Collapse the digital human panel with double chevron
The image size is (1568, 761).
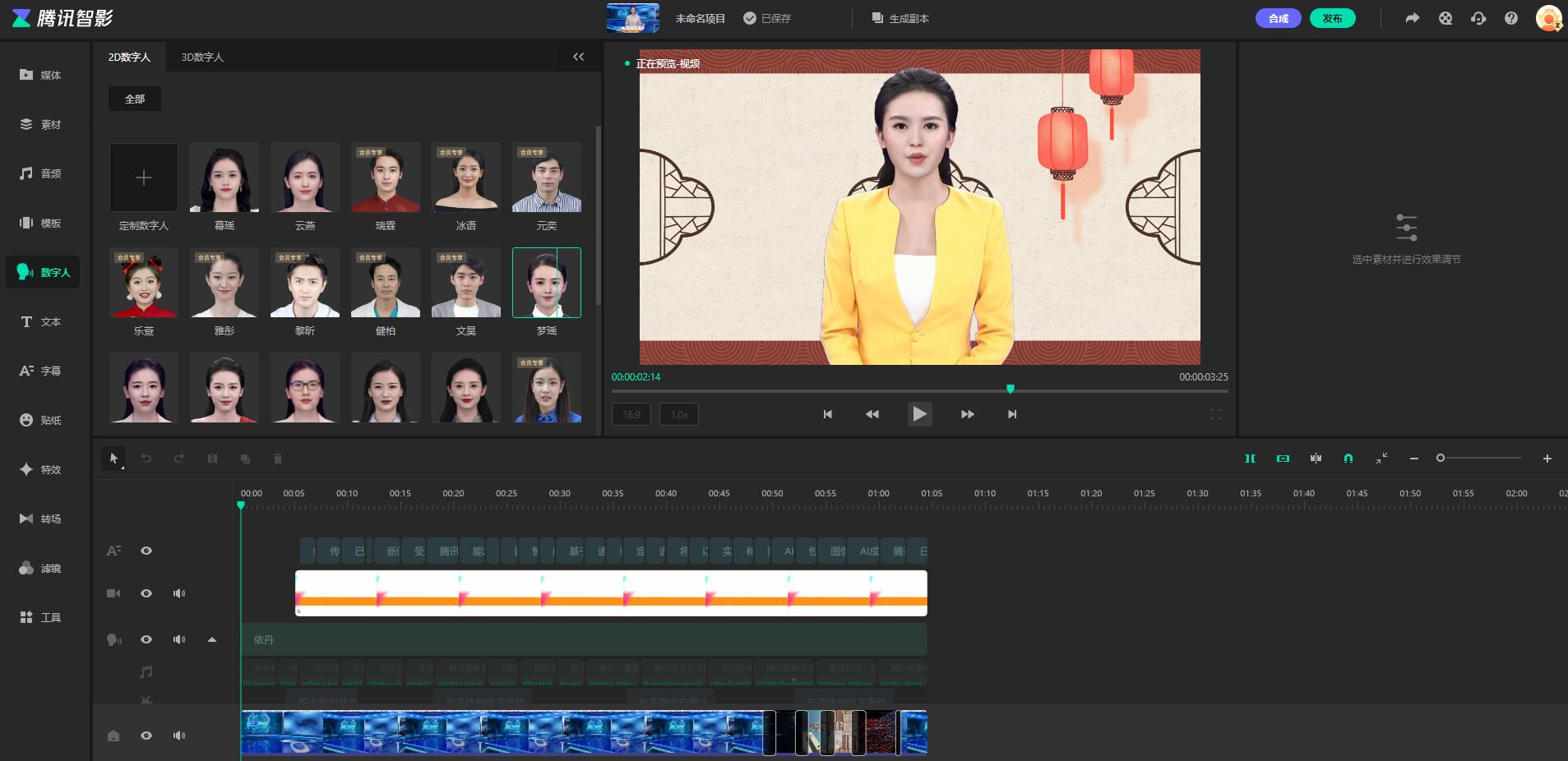click(x=578, y=57)
